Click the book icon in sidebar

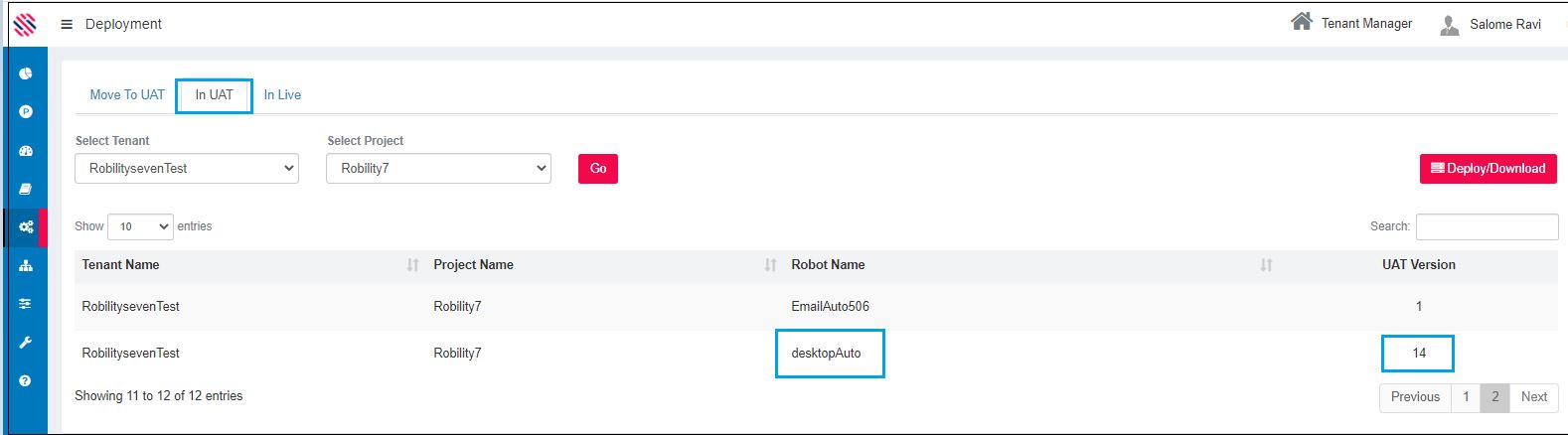coord(26,189)
